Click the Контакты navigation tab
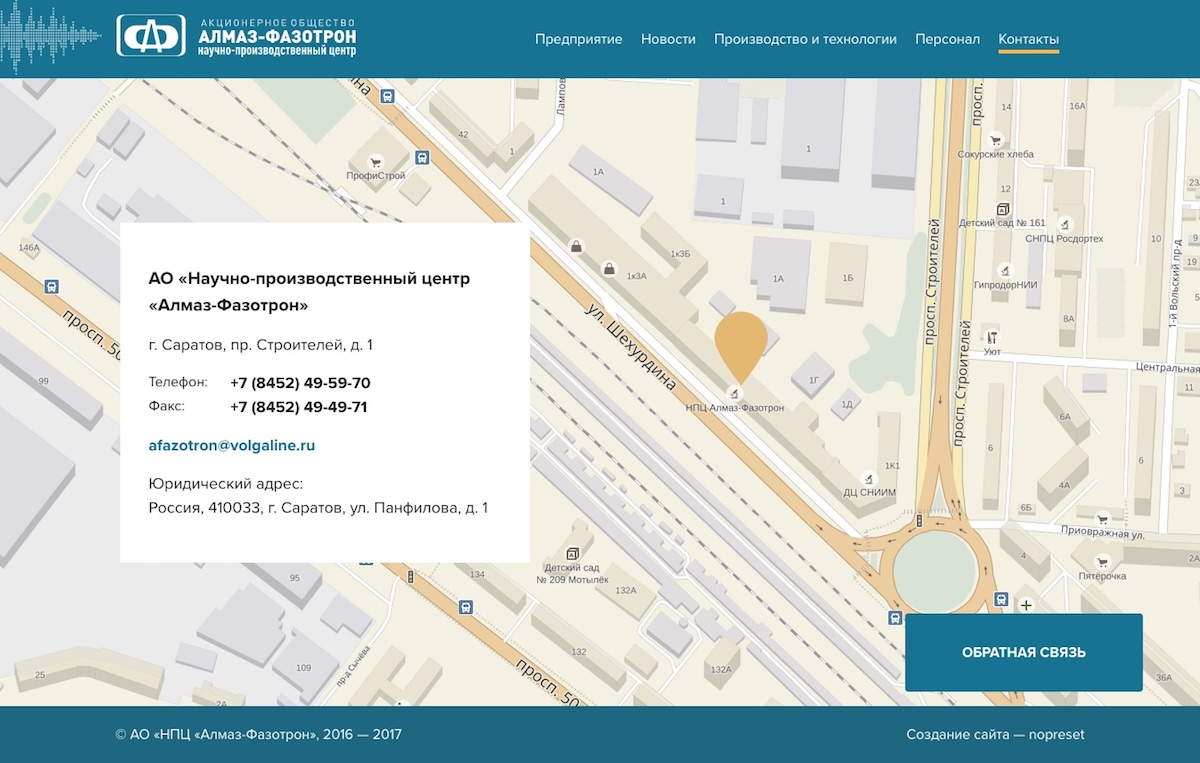The width and height of the screenshot is (1200, 763). click(x=1028, y=39)
